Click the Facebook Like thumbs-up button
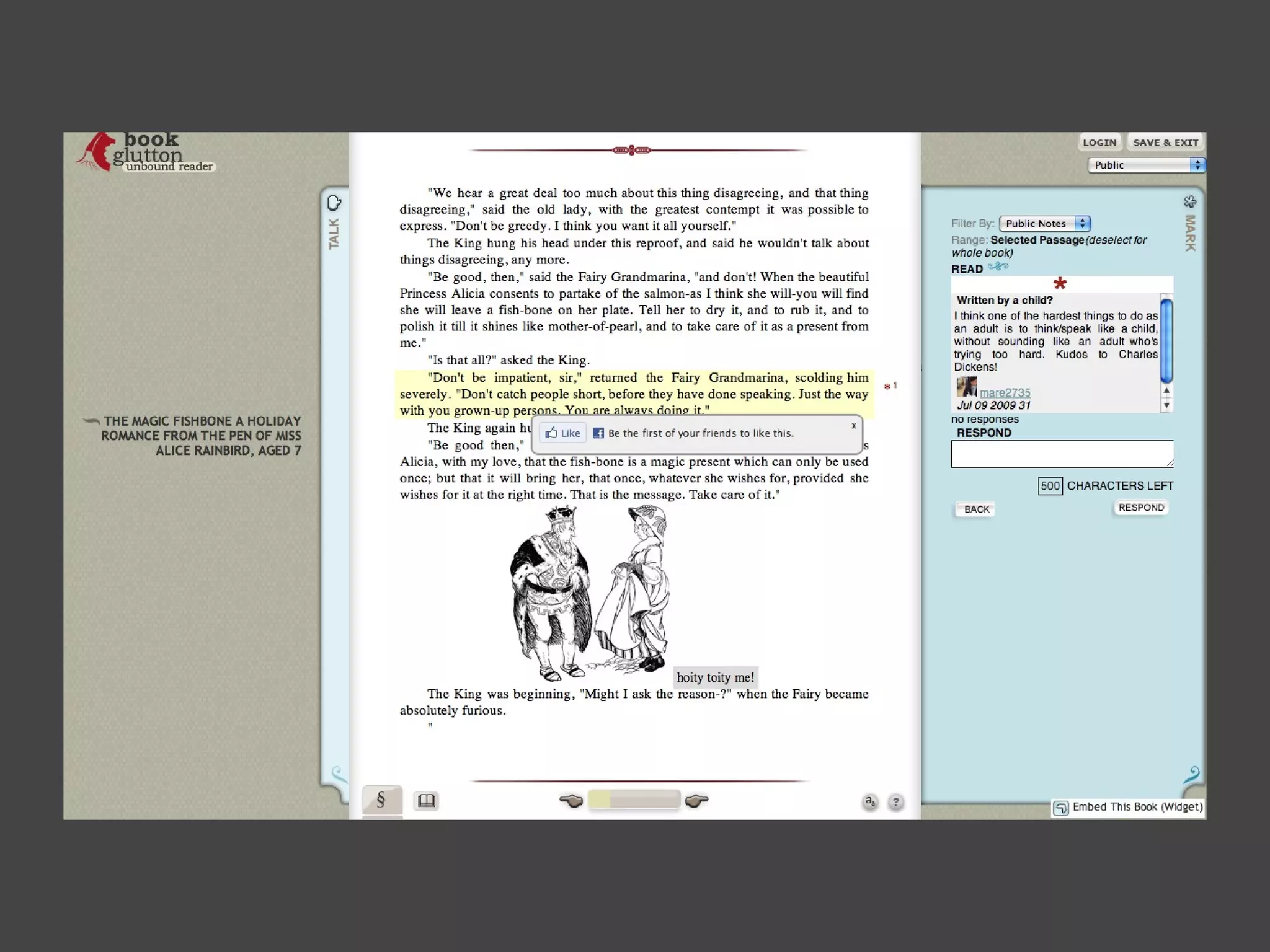The image size is (1270, 952). pyautogui.click(x=562, y=433)
